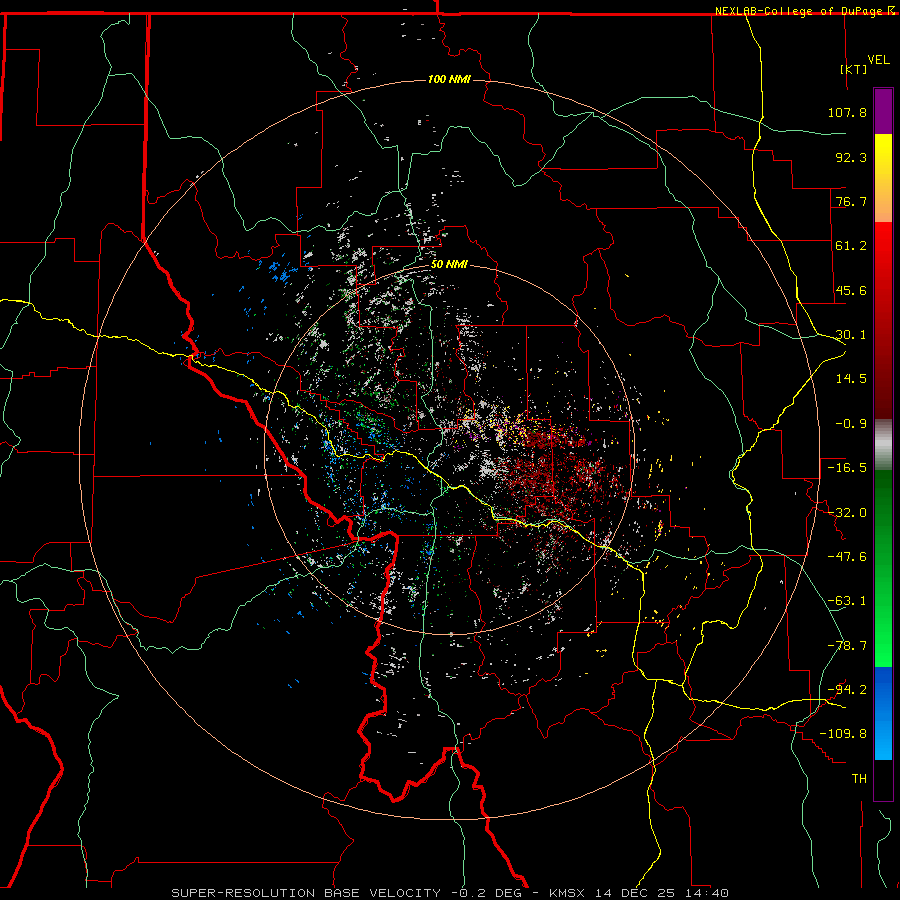Viewport: 900px width, 900px height.
Task: Click the -32.0 velocity scale value
Action: tap(847, 513)
